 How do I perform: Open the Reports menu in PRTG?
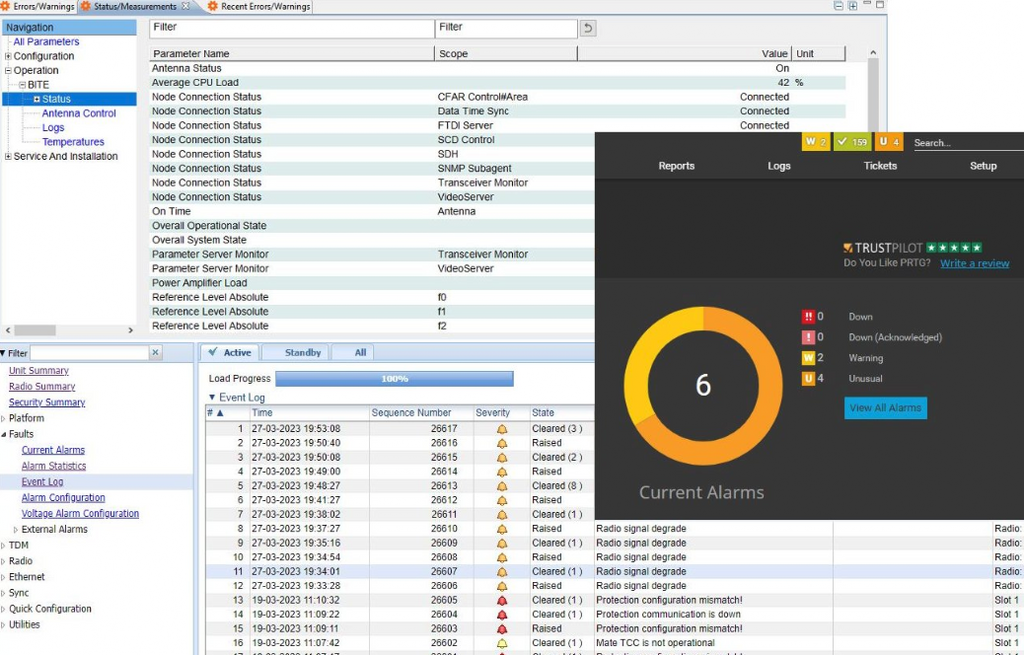676,166
